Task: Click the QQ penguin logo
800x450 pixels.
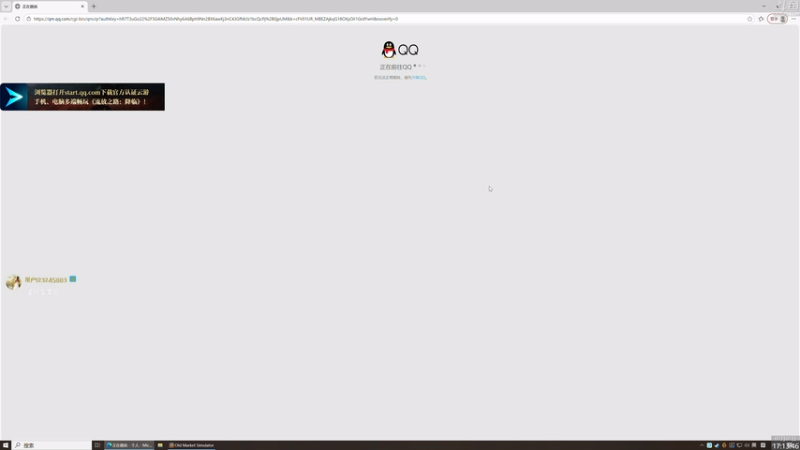Action: (x=389, y=49)
